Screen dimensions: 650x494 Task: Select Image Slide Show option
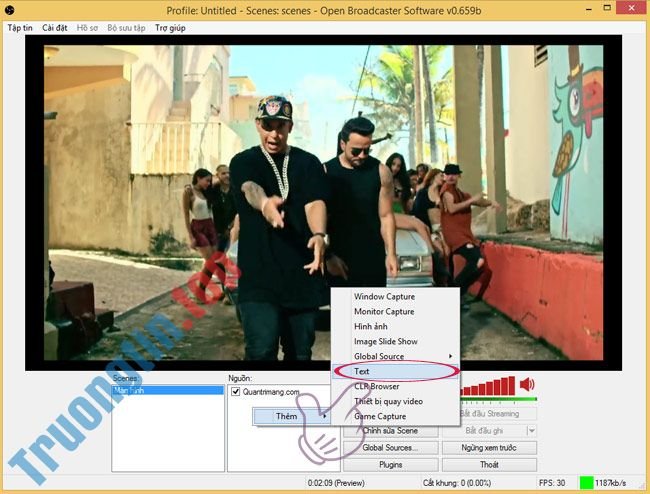click(x=395, y=341)
